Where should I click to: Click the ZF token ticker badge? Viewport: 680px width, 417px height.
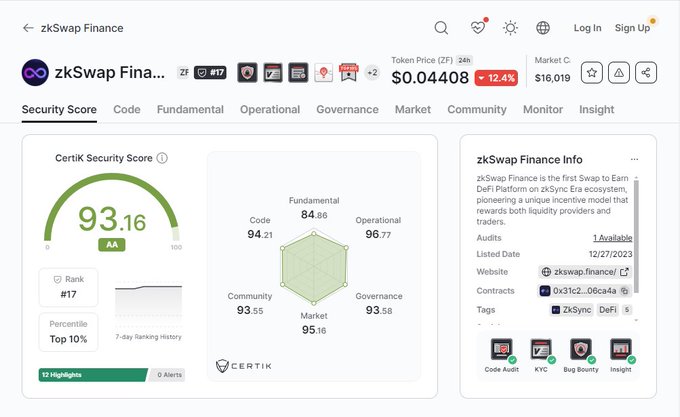click(x=184, y=72)
